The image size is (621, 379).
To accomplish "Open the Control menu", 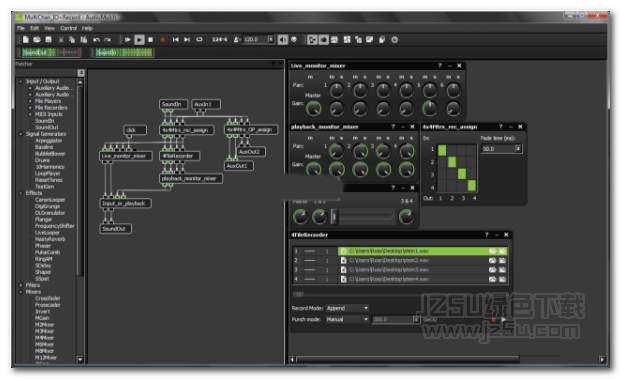I will (68, 28).
